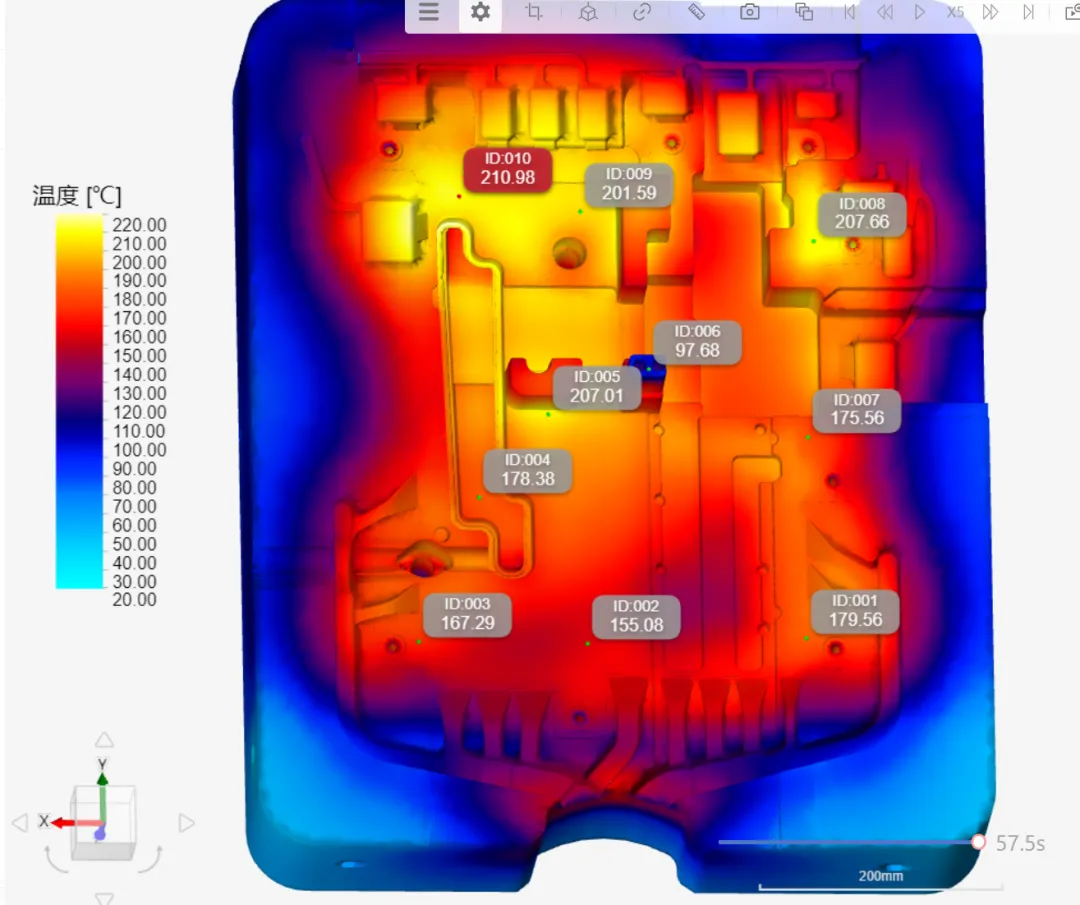The image size is (1080, 905).
Task: Select probe label ID:001 reading 179.56
Action: (x=855, y=610)
